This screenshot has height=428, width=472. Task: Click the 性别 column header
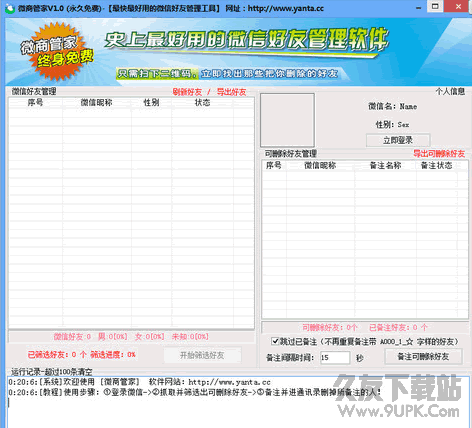click(151, 103)
